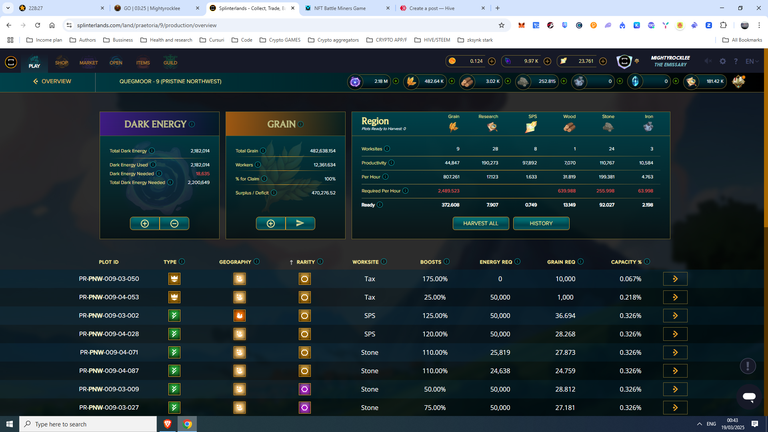Click CAPACITY % column info icon
Screen dimensions: 768x432
point(647,262)
